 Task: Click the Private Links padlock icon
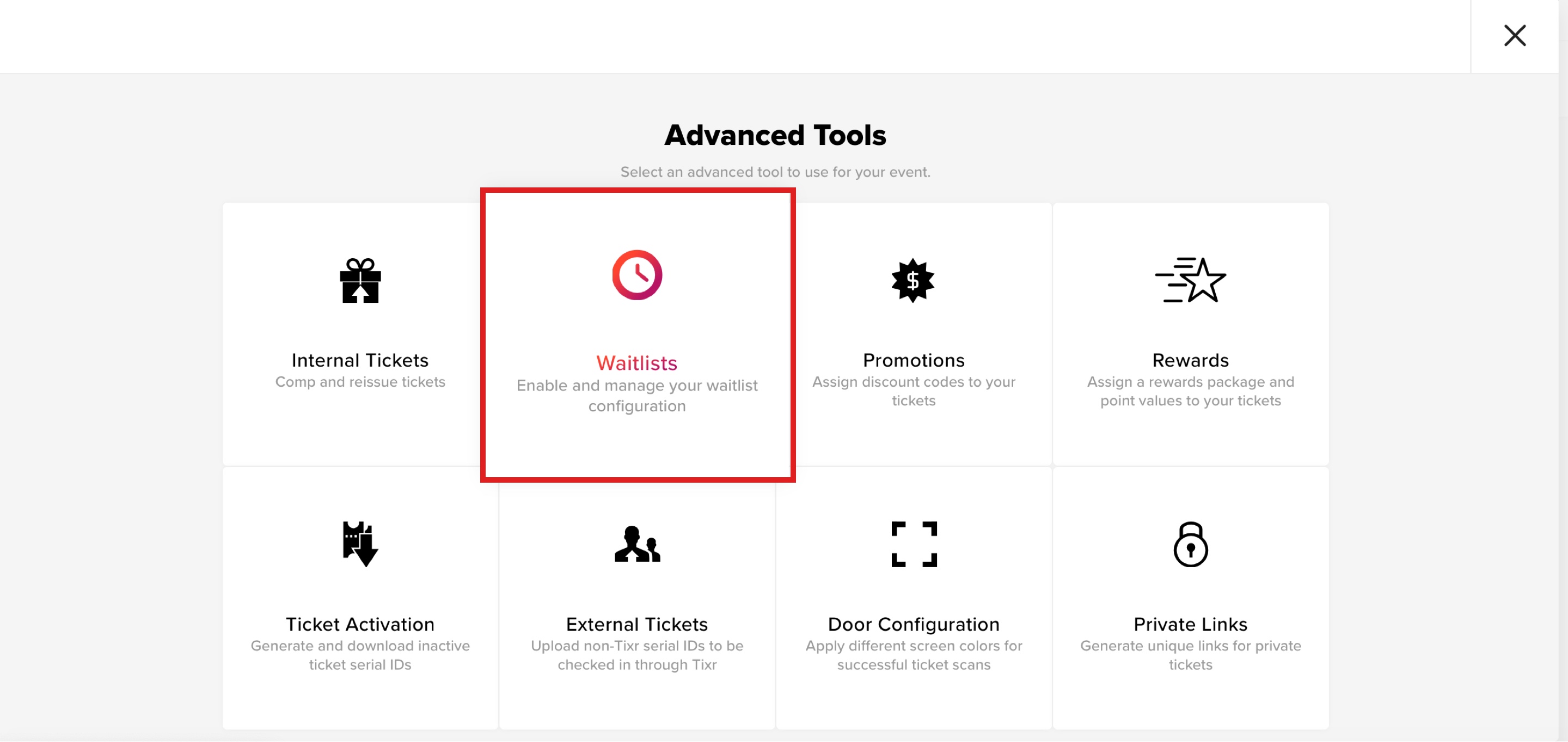click(x=1191, y=544)
